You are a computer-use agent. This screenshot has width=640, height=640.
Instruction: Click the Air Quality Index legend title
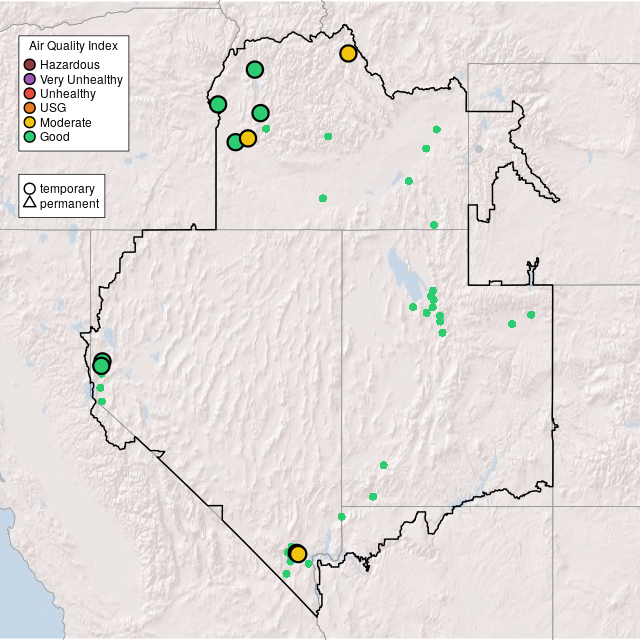point(74,46)
